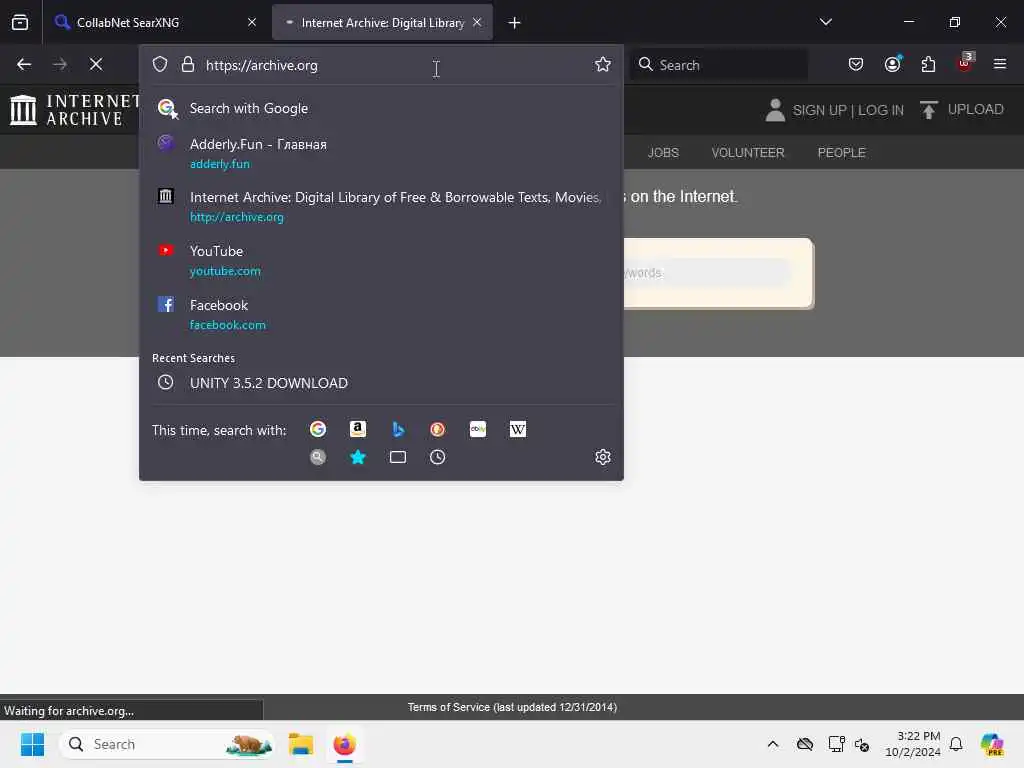The height and width of the screenshot is (768, 1024).
Task: Open search settings gear icon
Action: click(603, 457)
